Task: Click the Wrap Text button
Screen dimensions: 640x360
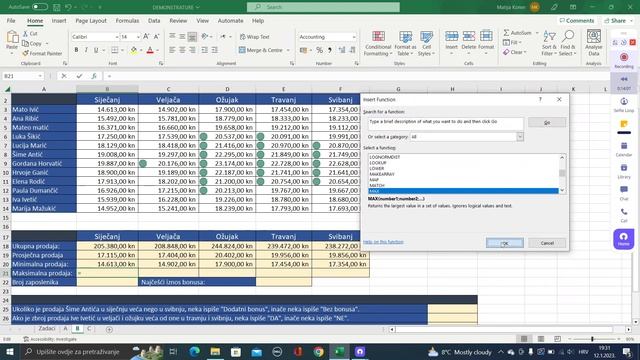Action: pos(255,37)
